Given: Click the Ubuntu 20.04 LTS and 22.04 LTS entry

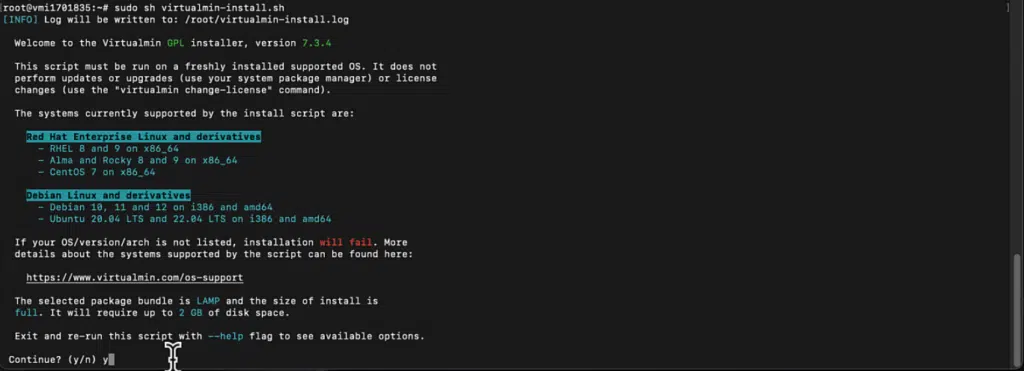Looking at the screenshot, I should pyautogui.click(x=190, y=219).
